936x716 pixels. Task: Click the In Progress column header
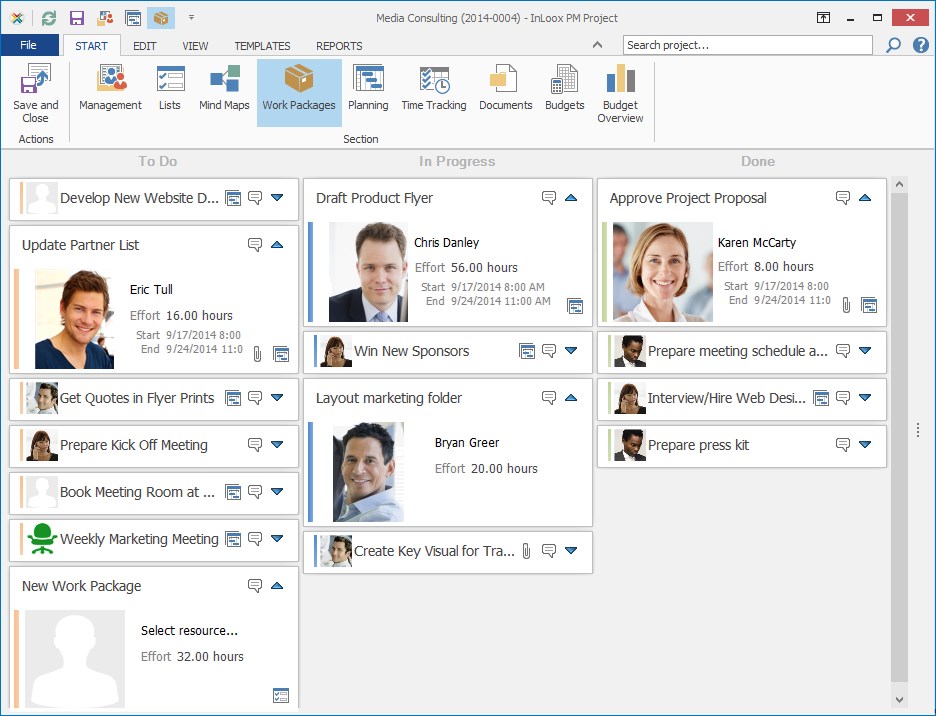(457, 161)
